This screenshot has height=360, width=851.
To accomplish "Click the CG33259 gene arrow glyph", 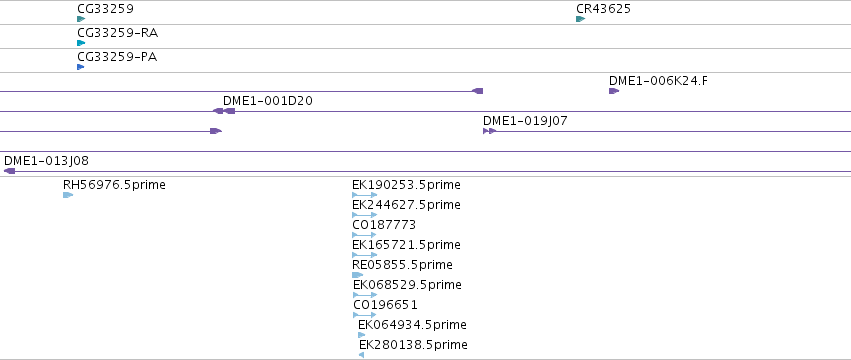I will point(81,19).
